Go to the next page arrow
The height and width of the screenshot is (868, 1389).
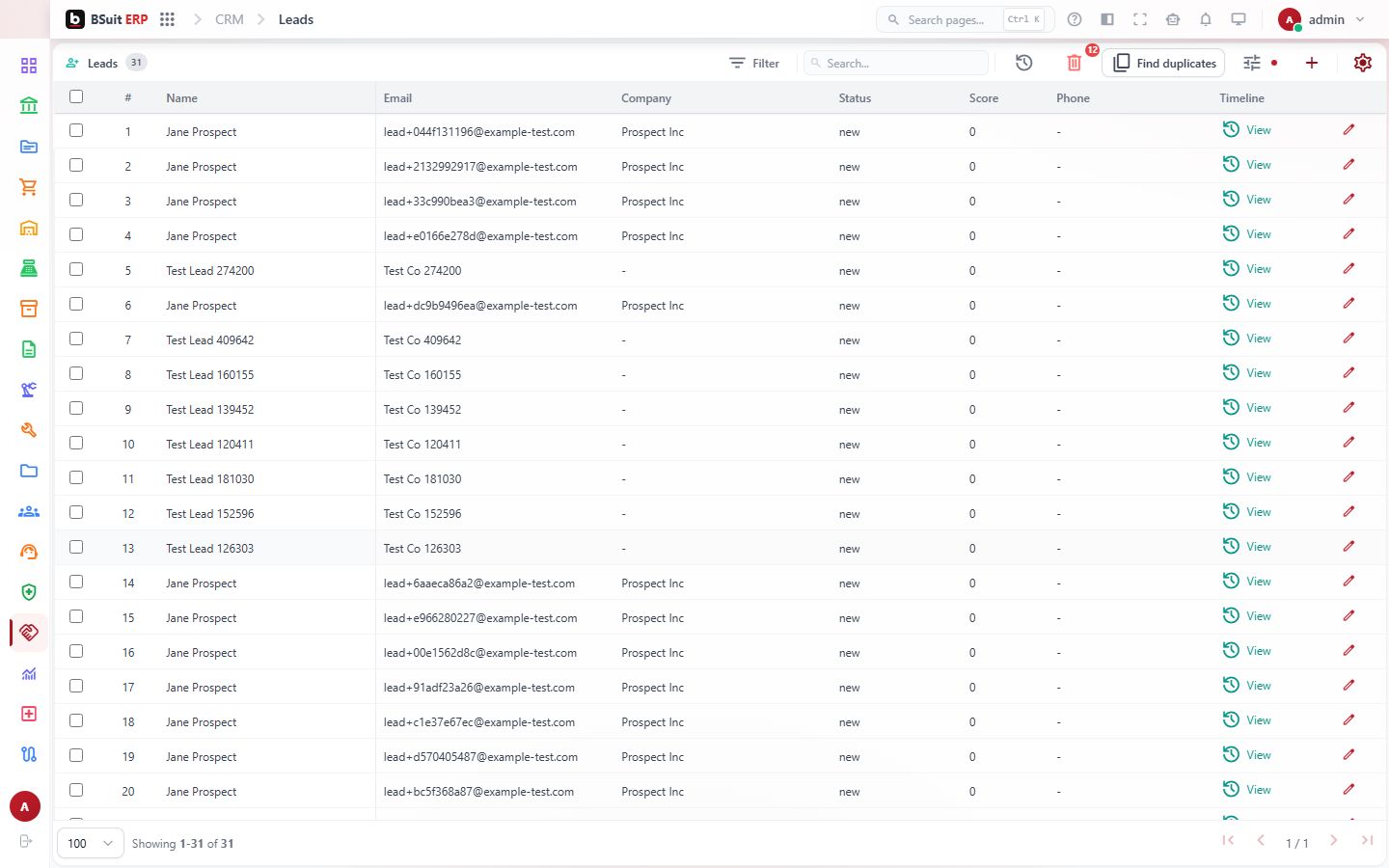1333,841
